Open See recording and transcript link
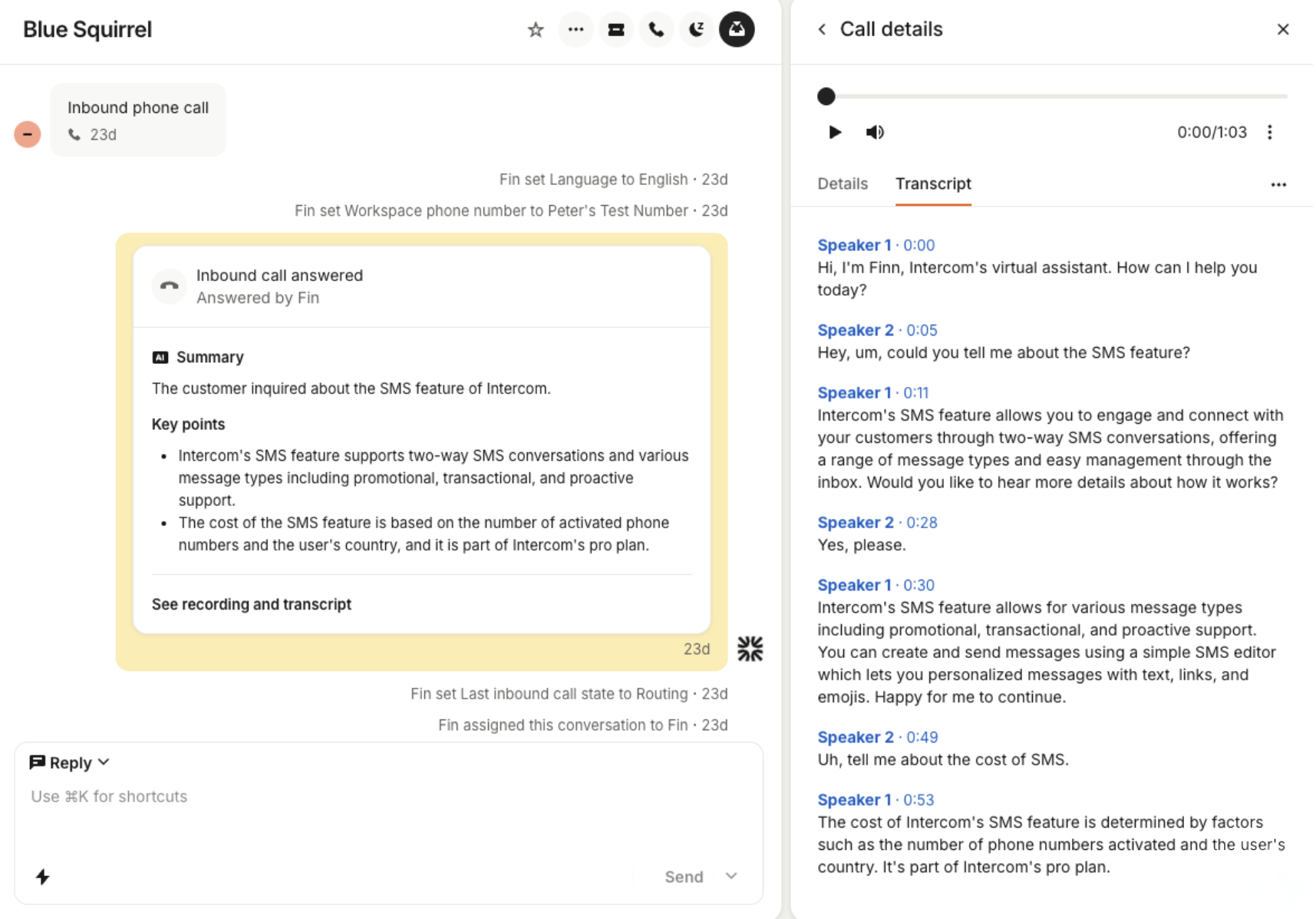Viewport: 1316px width, 919px height. point(251,604)
